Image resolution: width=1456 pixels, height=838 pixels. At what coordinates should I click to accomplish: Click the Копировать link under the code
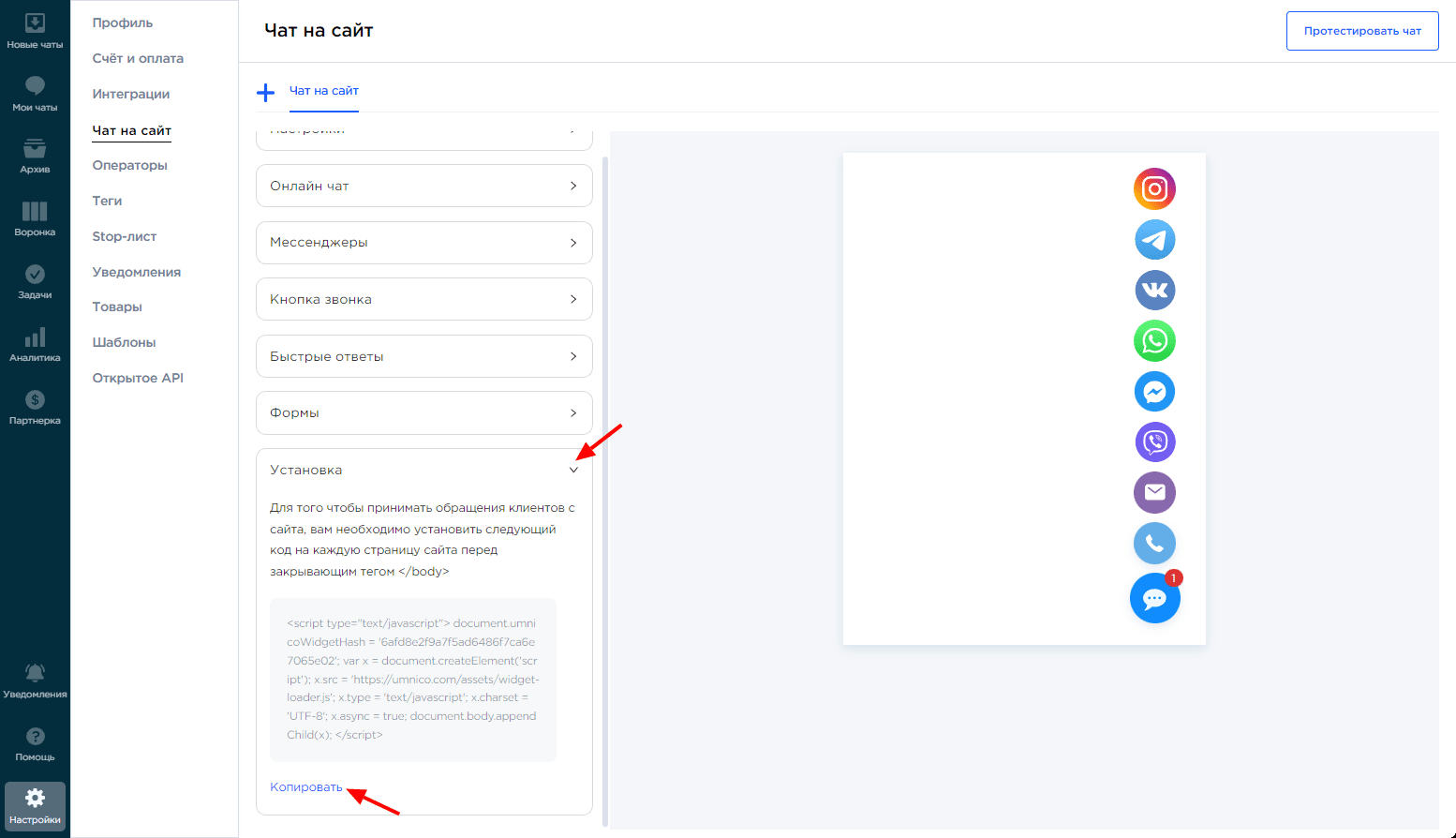[x=306, y=787]
